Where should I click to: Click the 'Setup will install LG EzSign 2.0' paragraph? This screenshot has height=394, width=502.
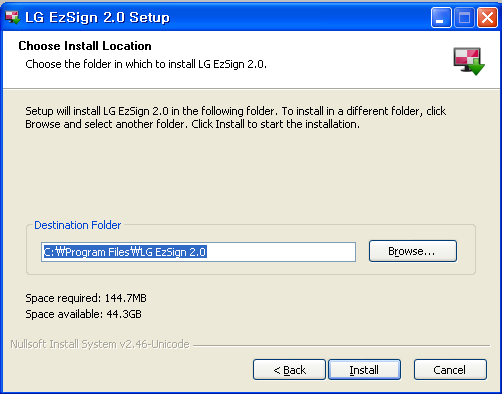pyautogui.click(x=236, y=117)
